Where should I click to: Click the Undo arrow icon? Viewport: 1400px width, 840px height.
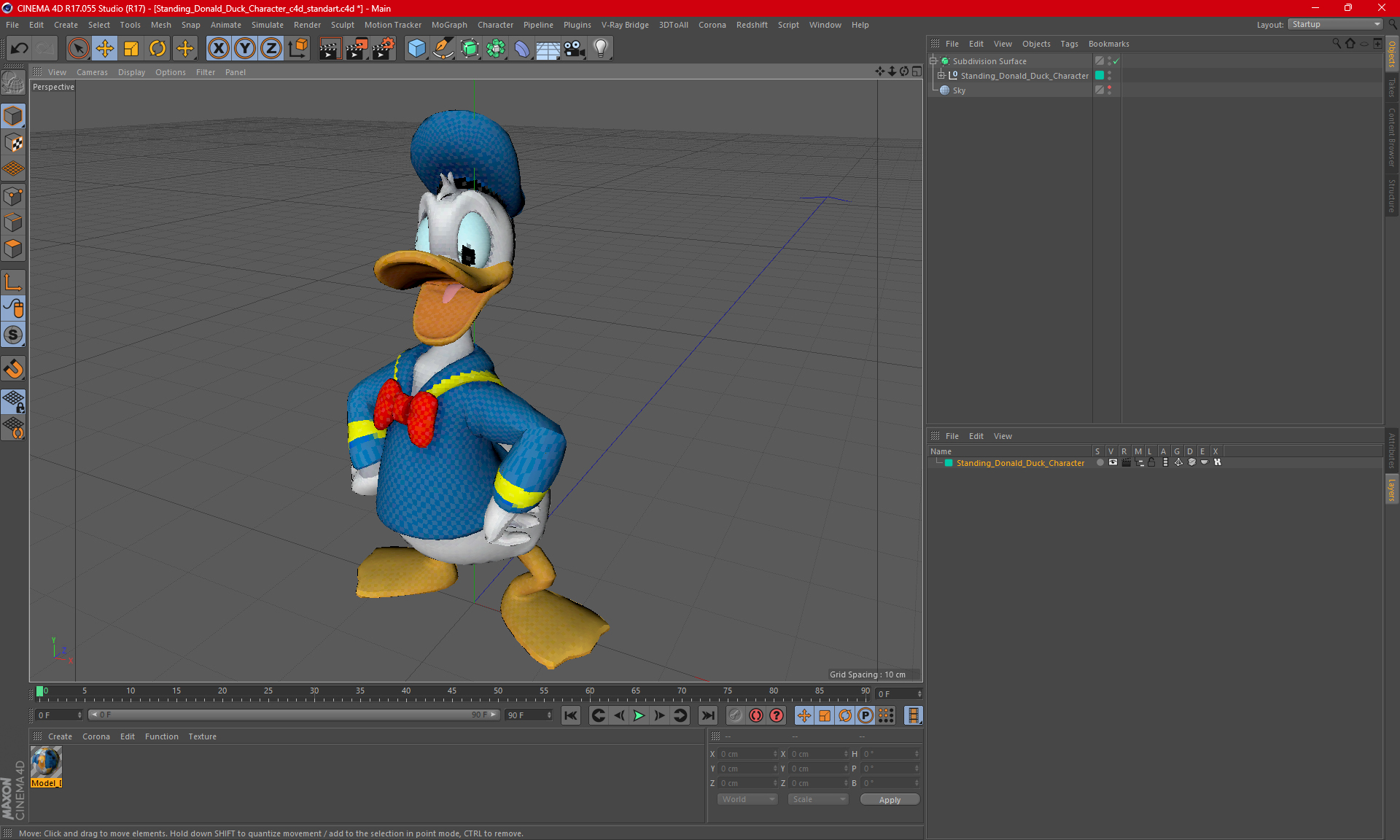[x=19, y=49]
